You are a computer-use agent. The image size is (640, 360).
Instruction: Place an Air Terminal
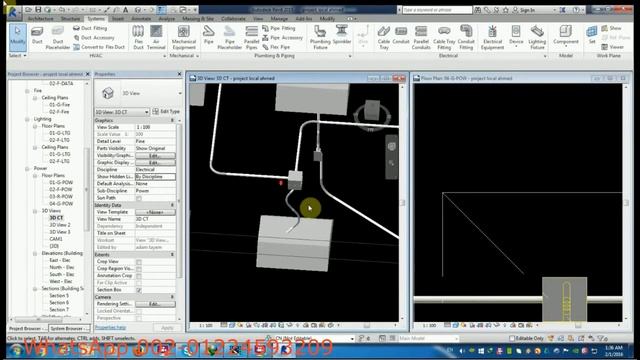pos(156,37)
